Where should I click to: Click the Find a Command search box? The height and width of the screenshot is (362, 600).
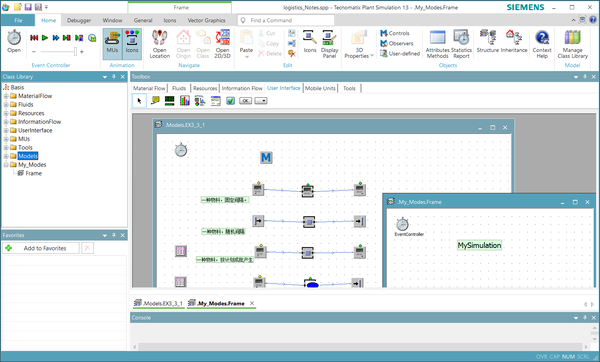click(285, 20)
